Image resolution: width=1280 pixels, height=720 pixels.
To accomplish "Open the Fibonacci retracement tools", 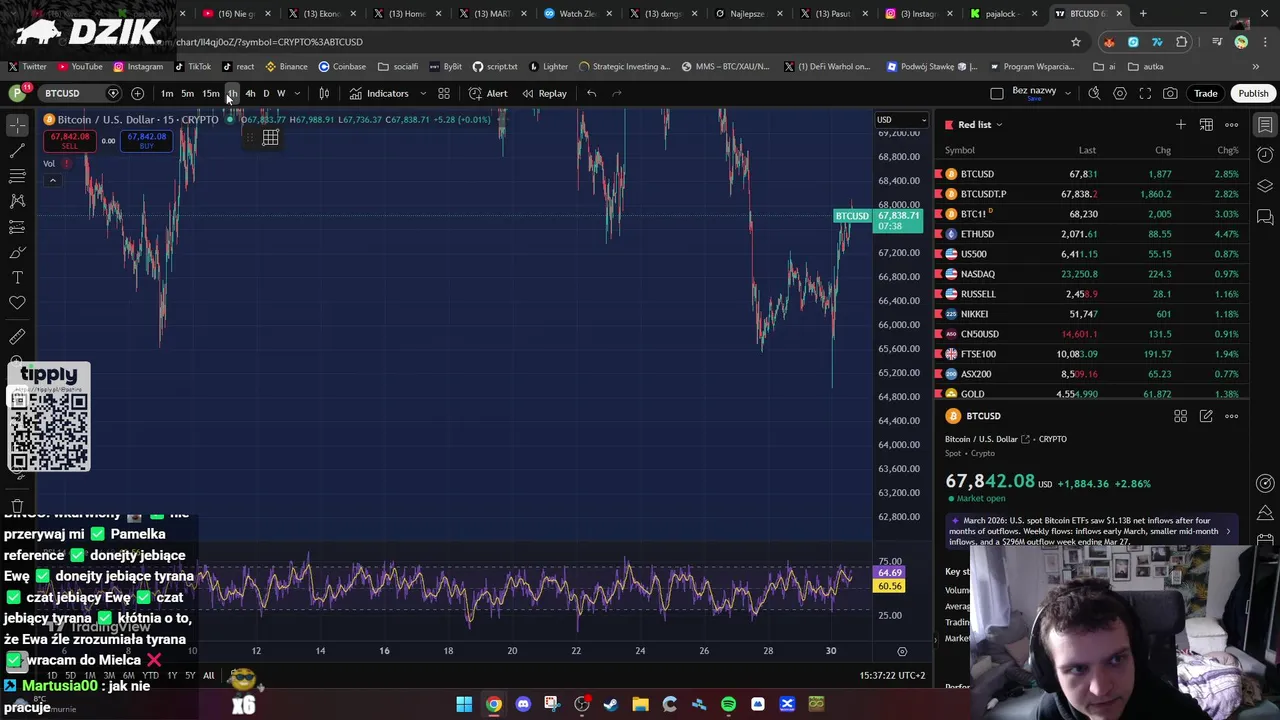I will click(17, 176).
